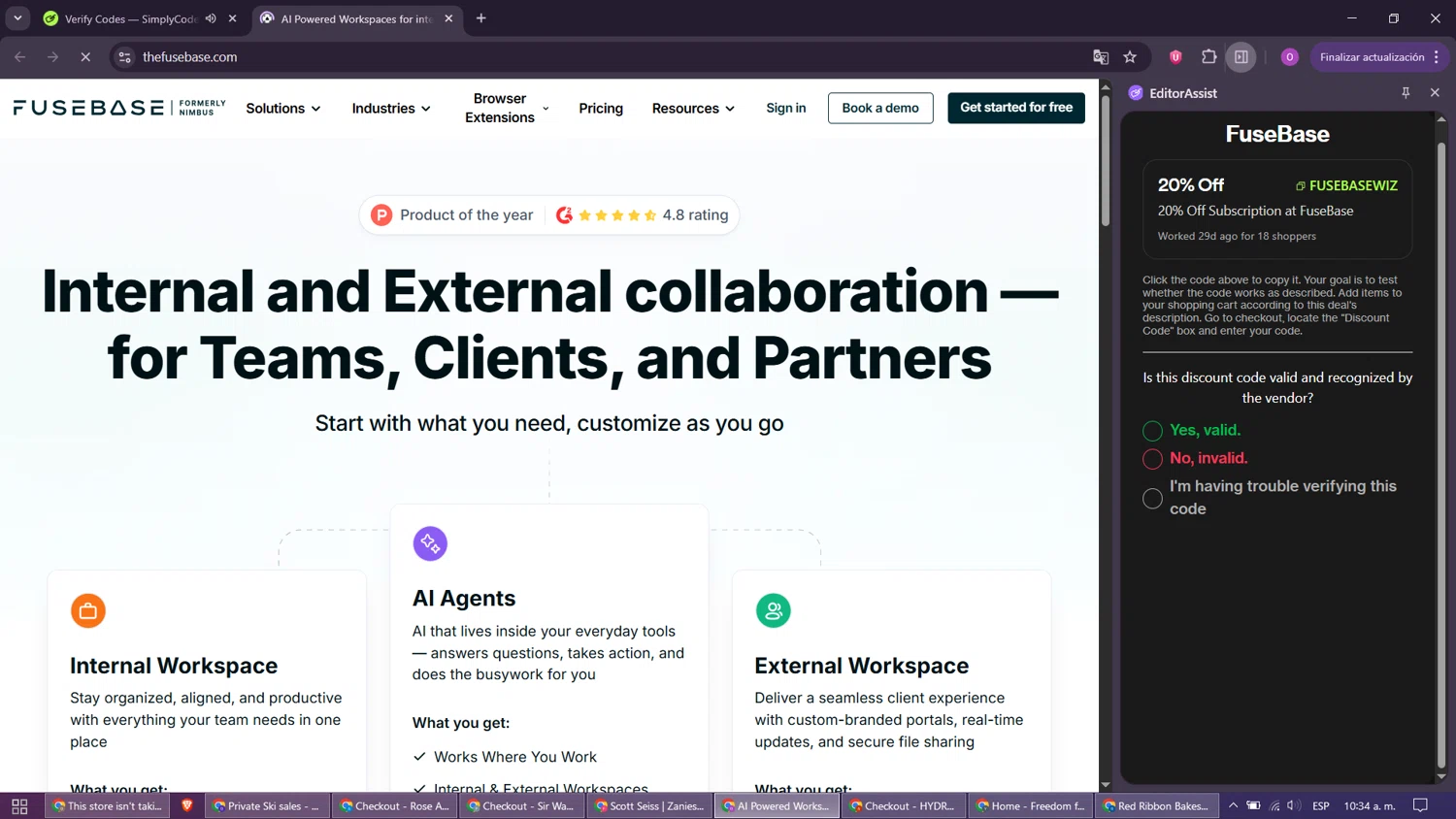Image resolution: width=1456 pixels, height=819 pixels.
Task: Open the Pricing page link
Action: pyautogui.click(x=601, y=109)
